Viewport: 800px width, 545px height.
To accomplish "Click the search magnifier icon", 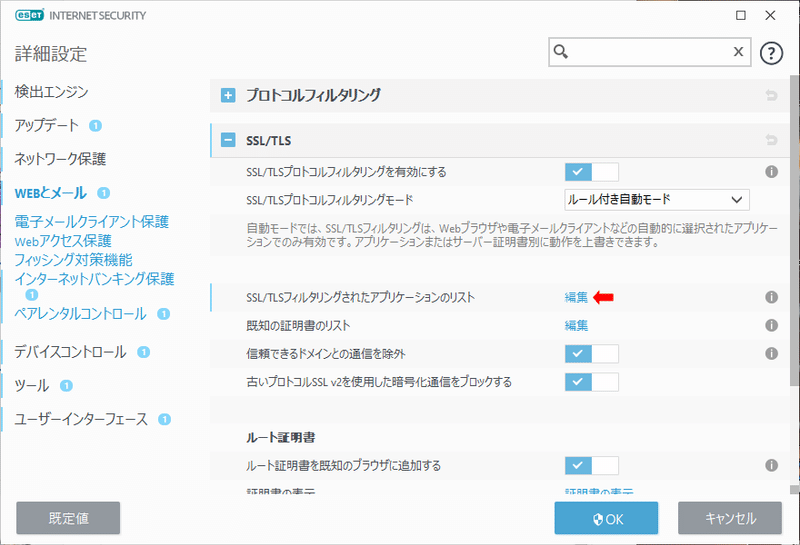I will [561, 52].
